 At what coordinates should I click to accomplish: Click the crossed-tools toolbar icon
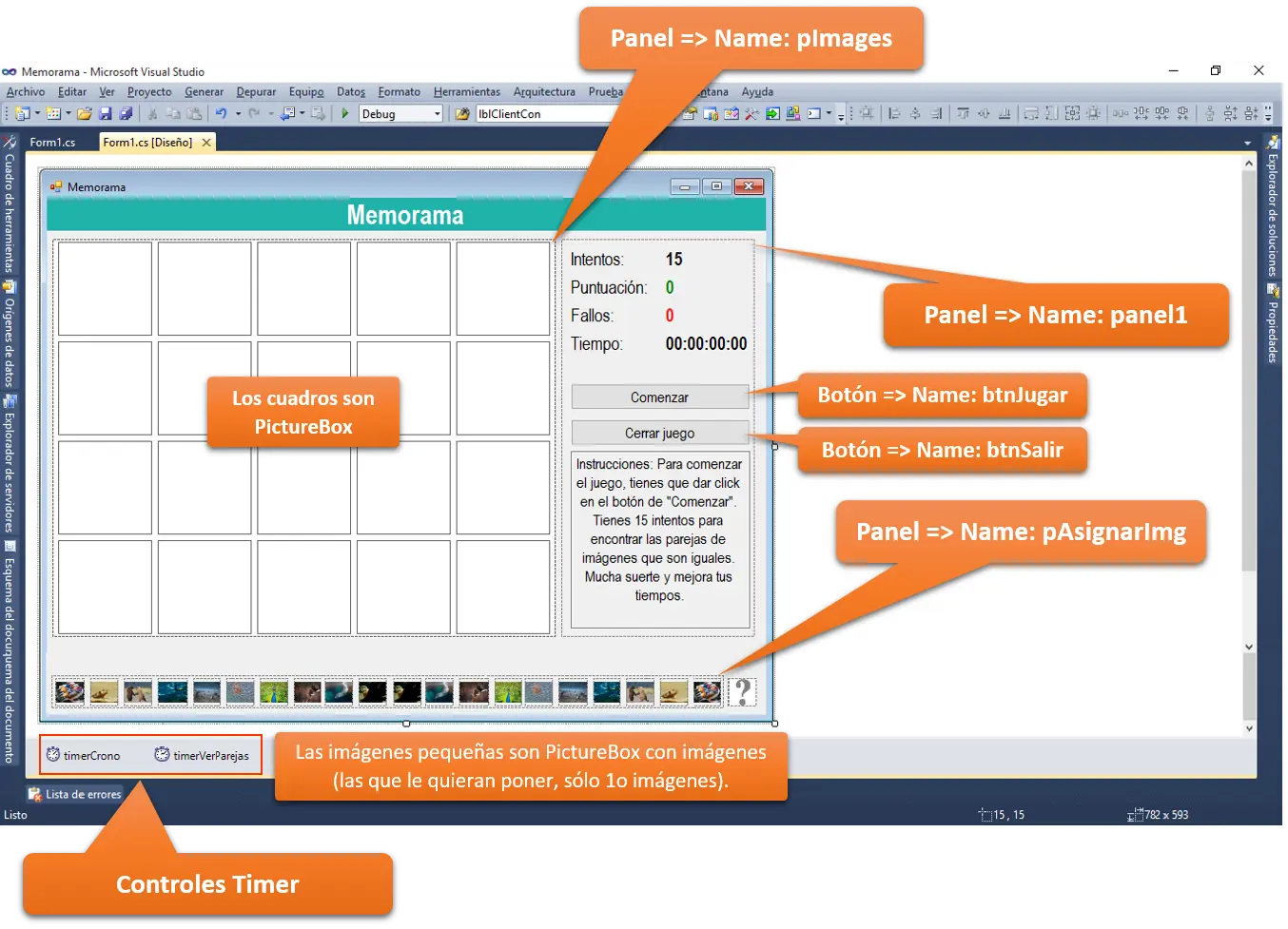pyautogui.click(x=751, y=114)
